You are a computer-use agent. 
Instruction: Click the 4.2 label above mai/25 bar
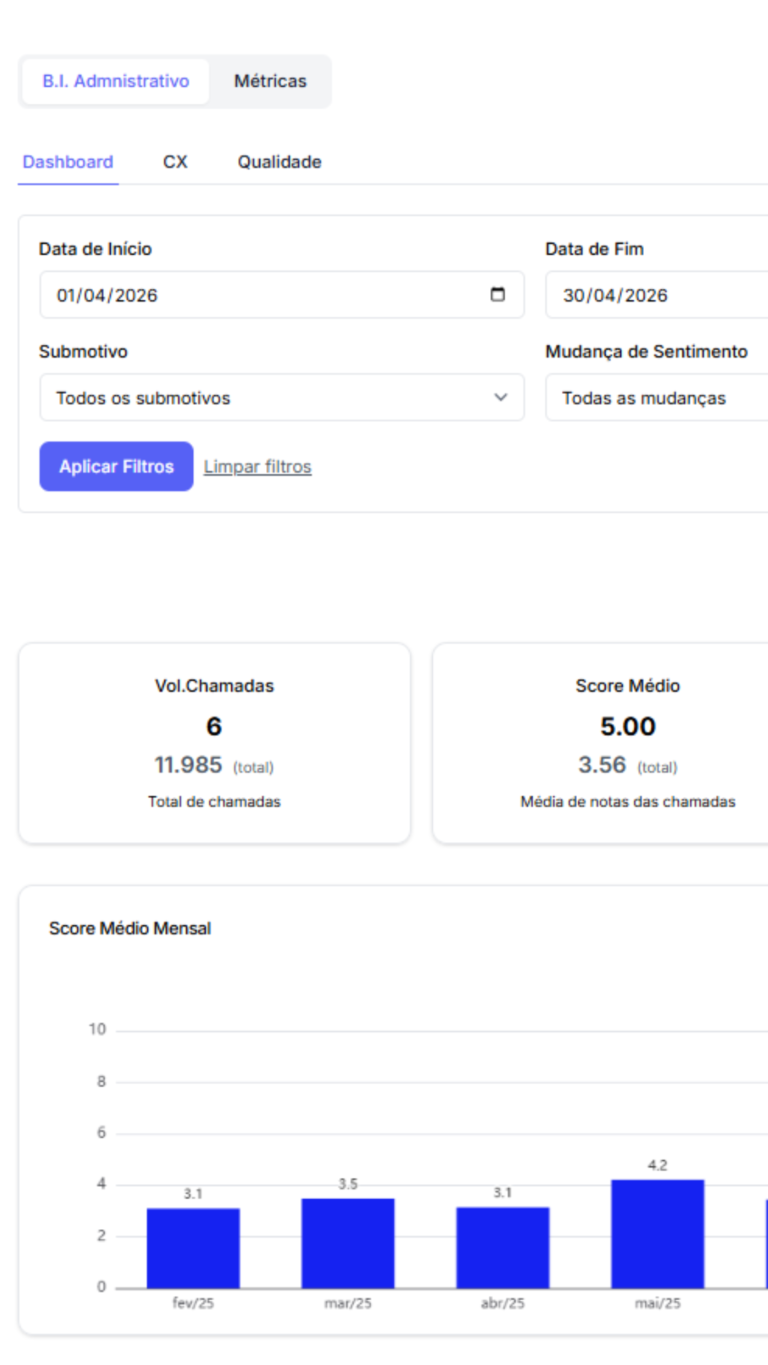tap(658, 1165)
